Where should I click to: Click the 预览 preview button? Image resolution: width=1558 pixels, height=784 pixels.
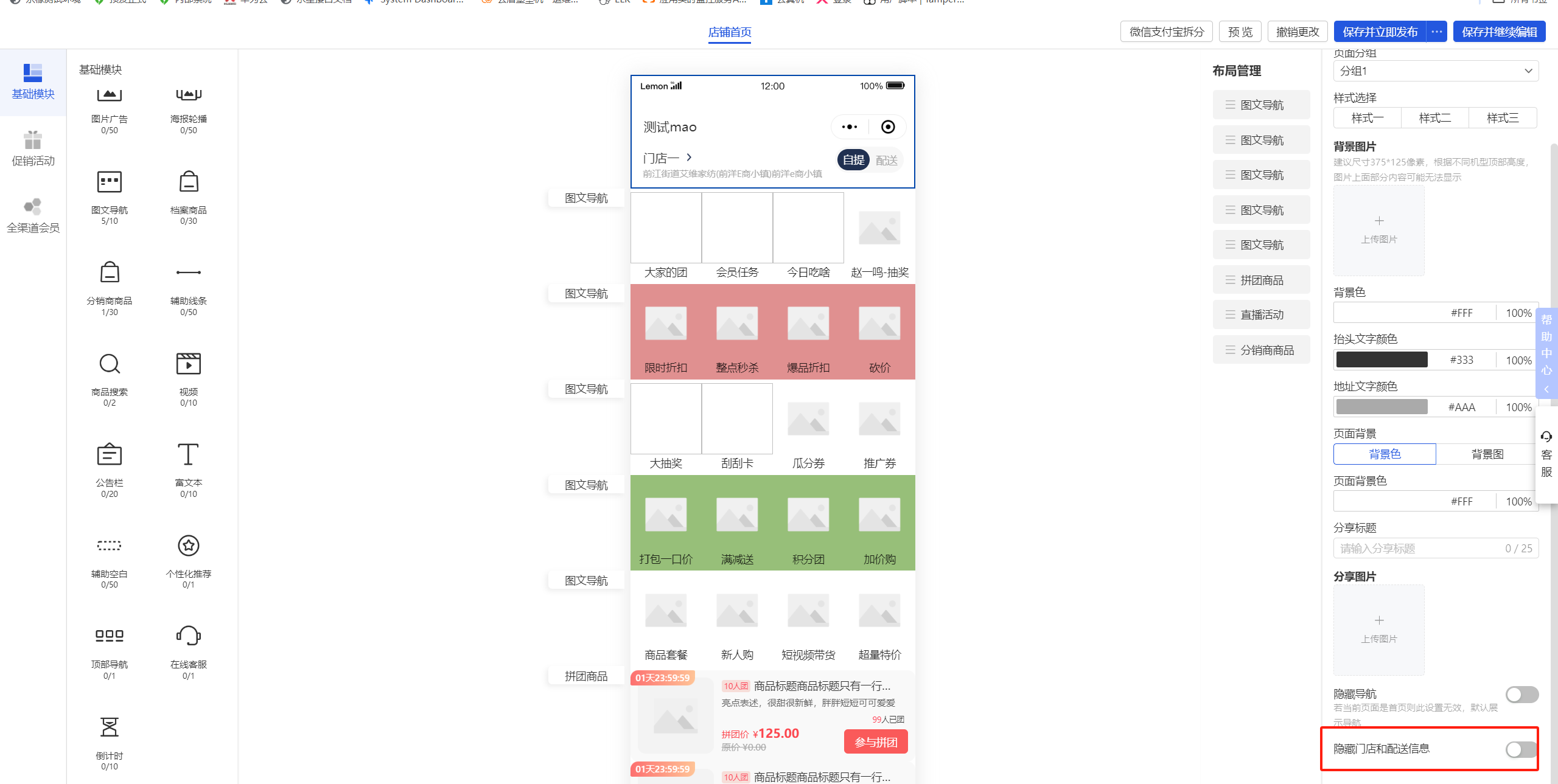click(x=1240, y=32)
